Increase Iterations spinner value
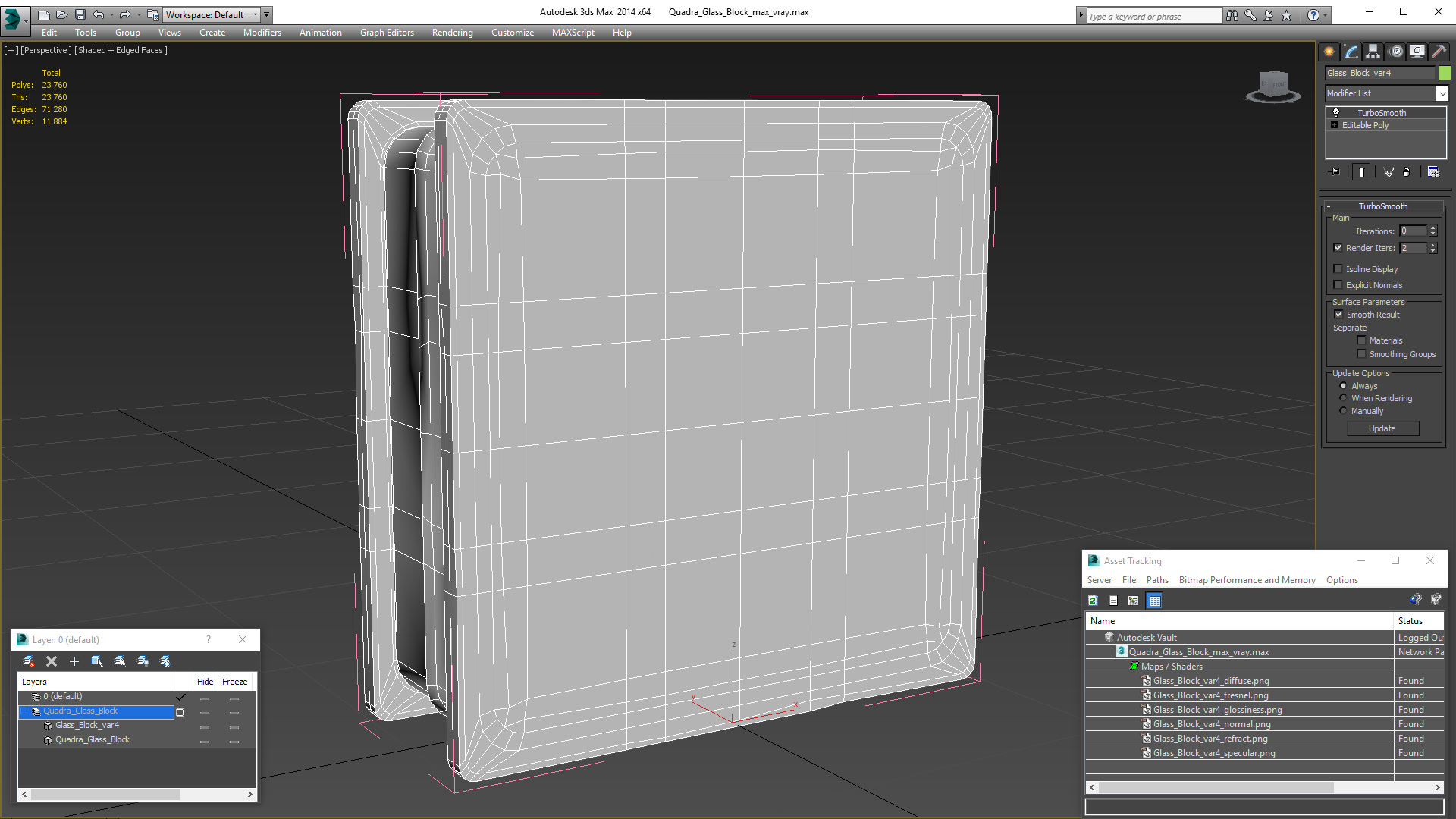The image size is (1456, 819). [1432, 228]
